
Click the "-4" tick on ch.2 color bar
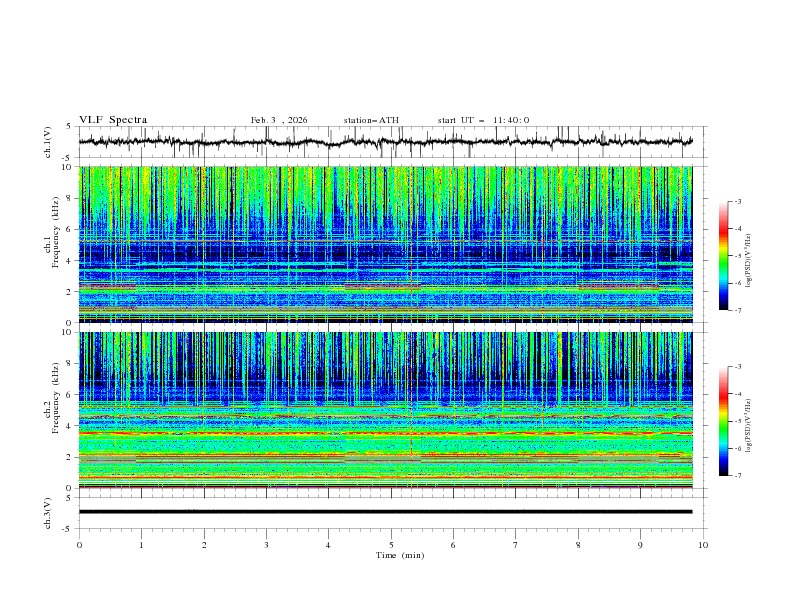tap(738, 394)
